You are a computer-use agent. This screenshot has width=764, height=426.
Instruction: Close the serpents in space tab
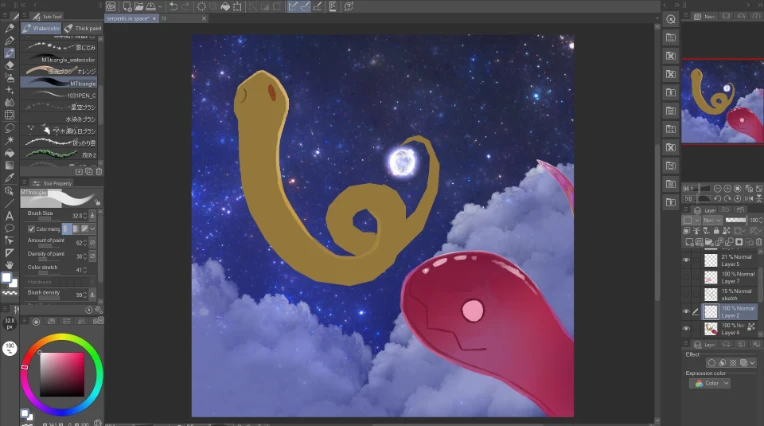(154, 19)
